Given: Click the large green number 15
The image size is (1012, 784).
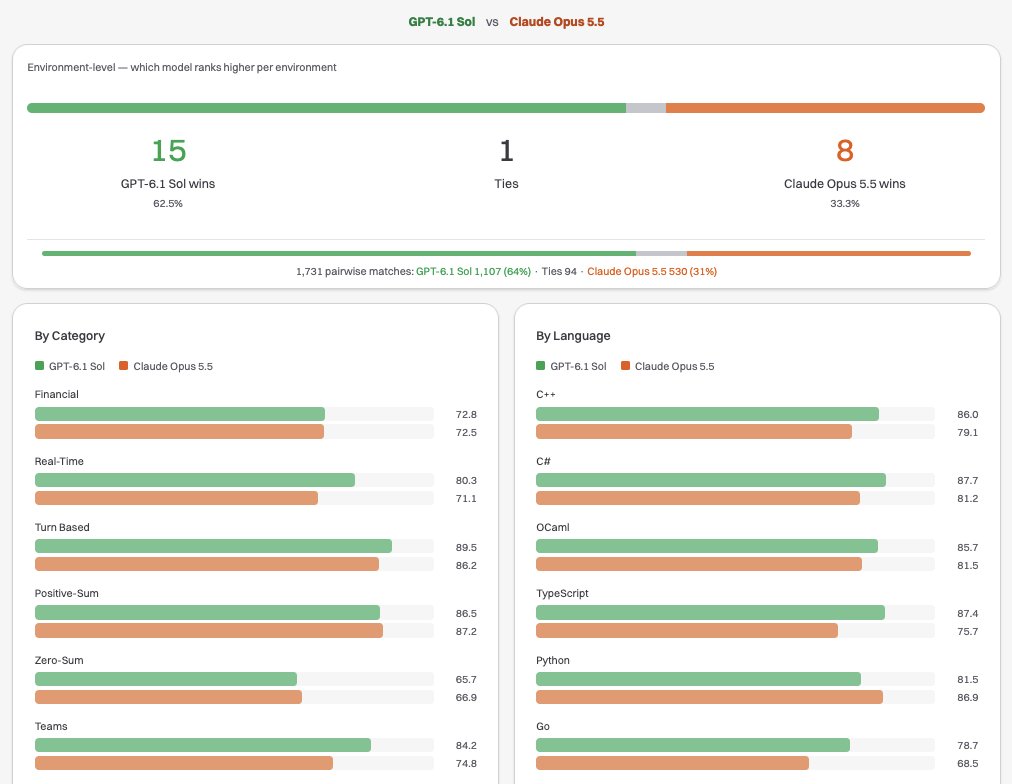Looking at the screenshot, I should pyautogui.click(x=168, y=151).
